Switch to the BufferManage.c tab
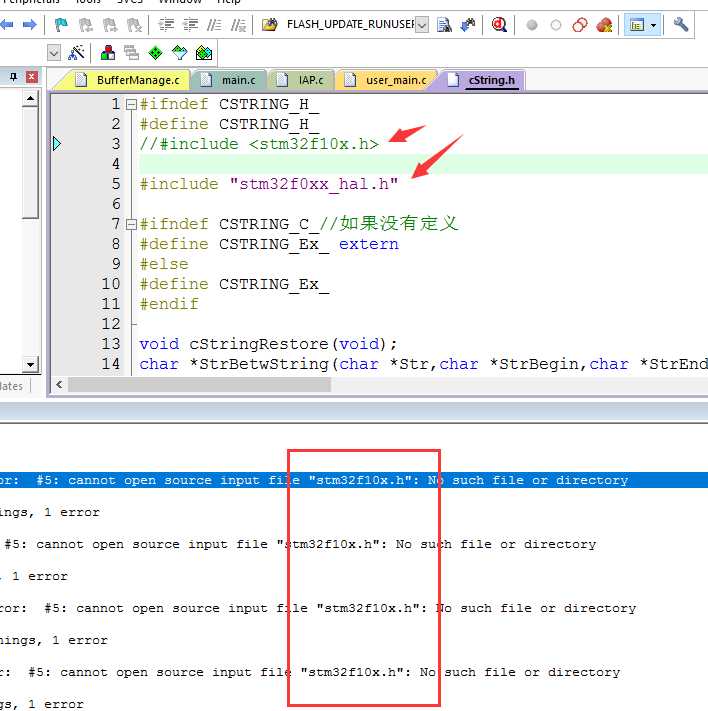 coord(129,80)
